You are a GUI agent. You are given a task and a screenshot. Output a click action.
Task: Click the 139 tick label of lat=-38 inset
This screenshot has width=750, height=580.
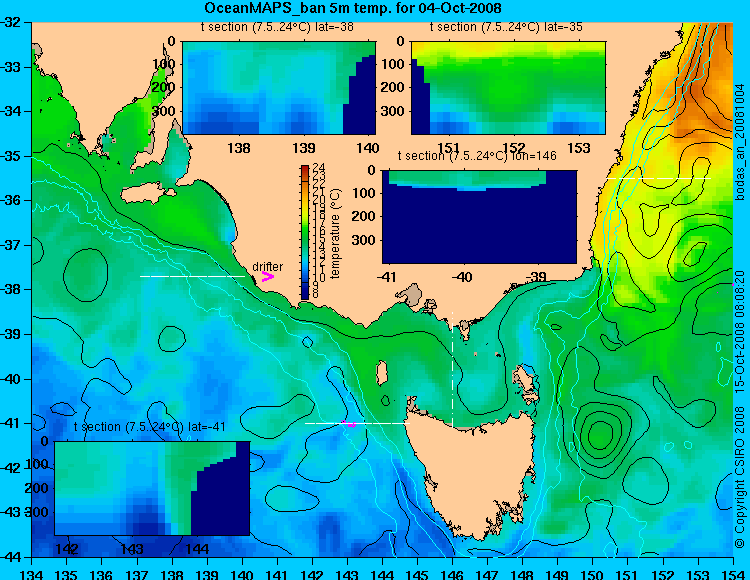(x=304, y=148)
